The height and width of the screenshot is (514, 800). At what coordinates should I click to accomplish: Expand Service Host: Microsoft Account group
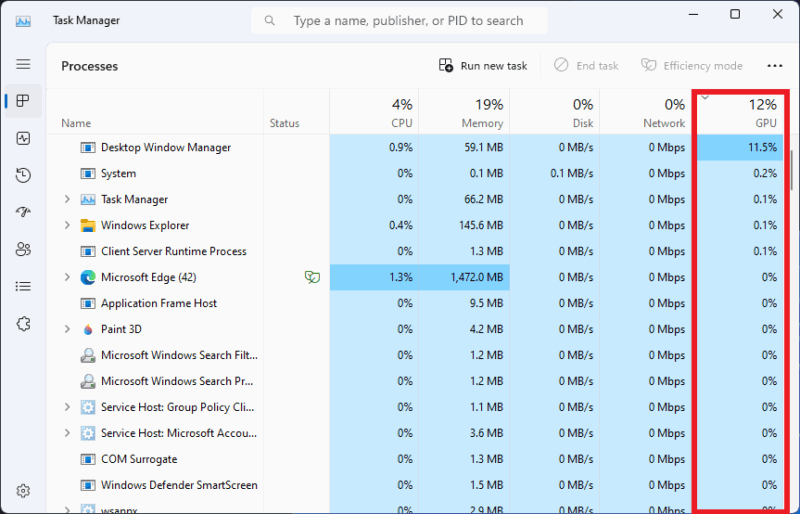(x=67, y=433)
